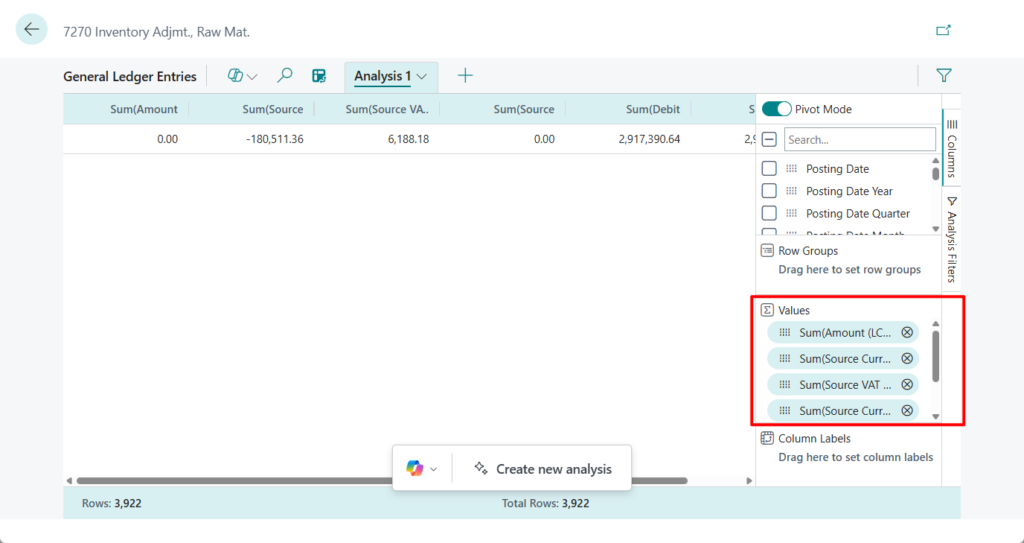Remove Sum(Amount (LC... value chip

(x=907, y=333)
